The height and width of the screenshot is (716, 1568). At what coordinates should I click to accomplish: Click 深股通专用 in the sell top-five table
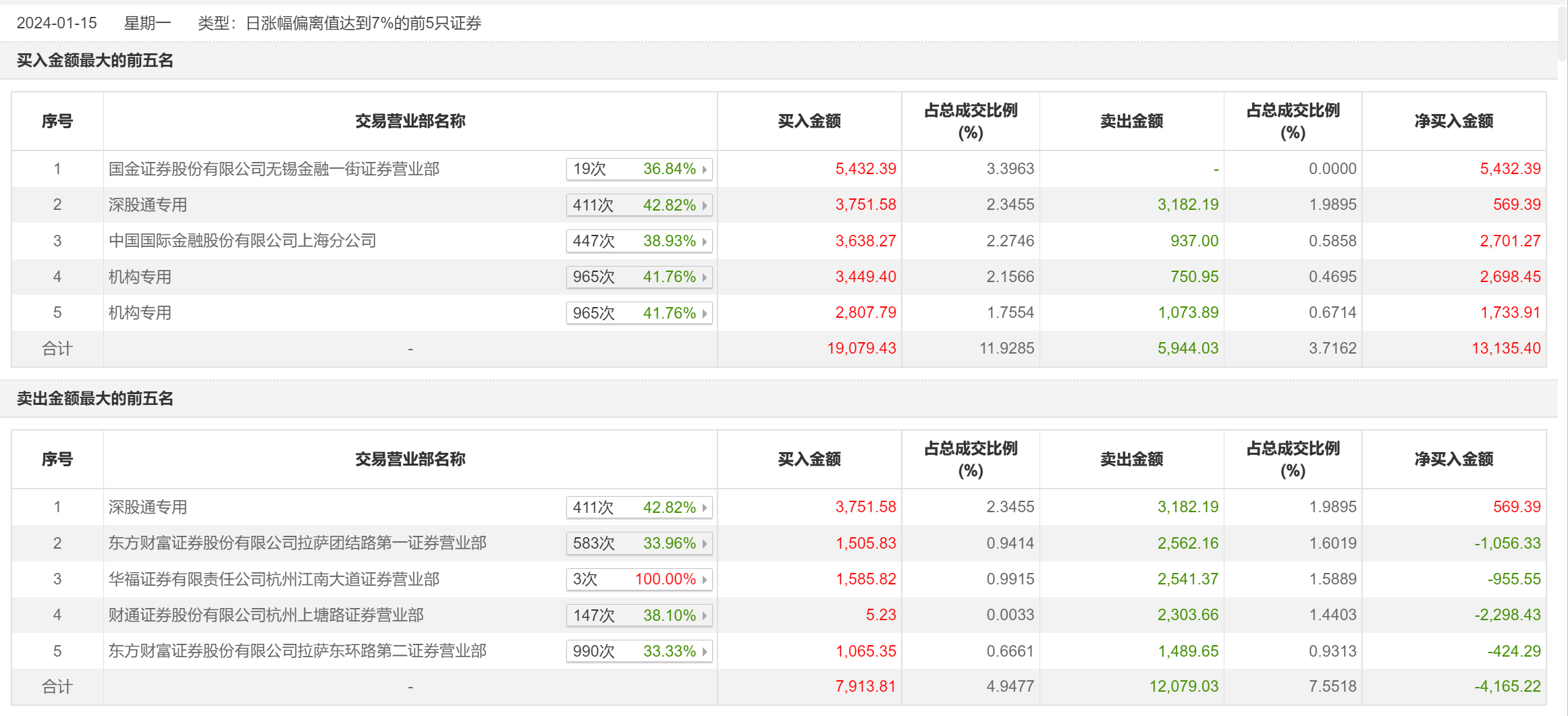148,507
